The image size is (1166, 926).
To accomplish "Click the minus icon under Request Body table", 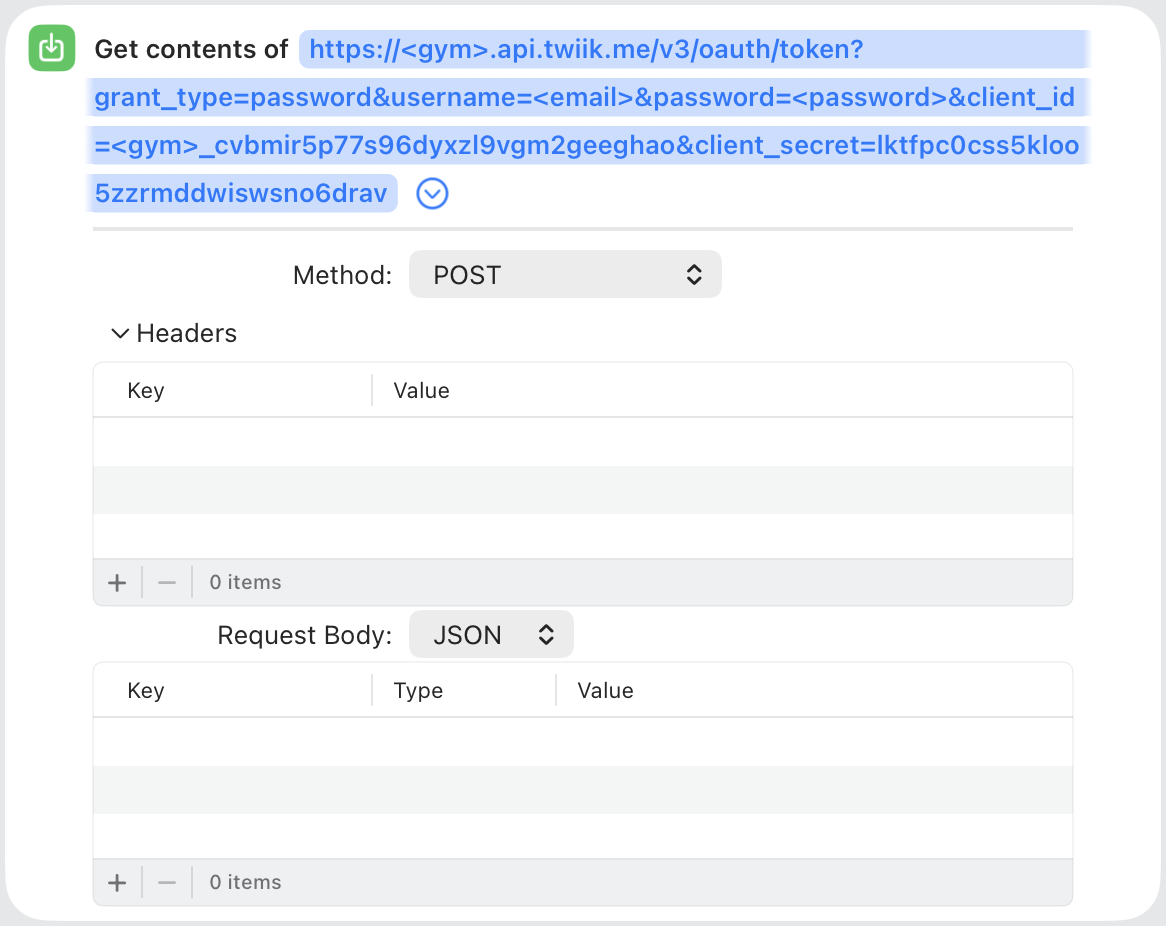I will coord(166,882).
